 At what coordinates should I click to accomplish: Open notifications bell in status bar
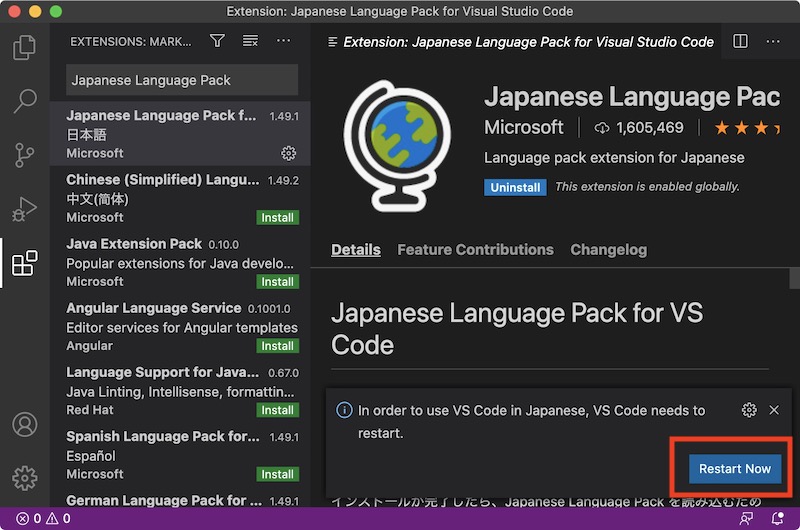(x=778, y=519)
